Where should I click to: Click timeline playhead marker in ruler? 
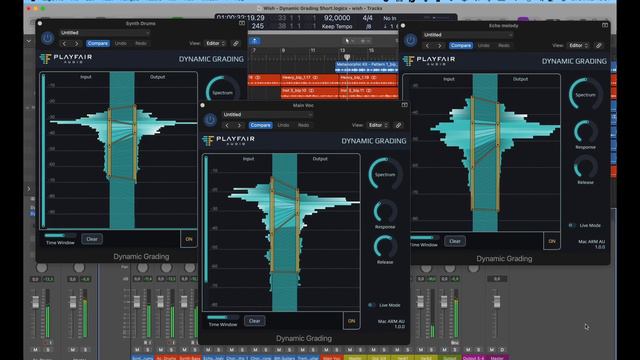(x=347, y=57)
